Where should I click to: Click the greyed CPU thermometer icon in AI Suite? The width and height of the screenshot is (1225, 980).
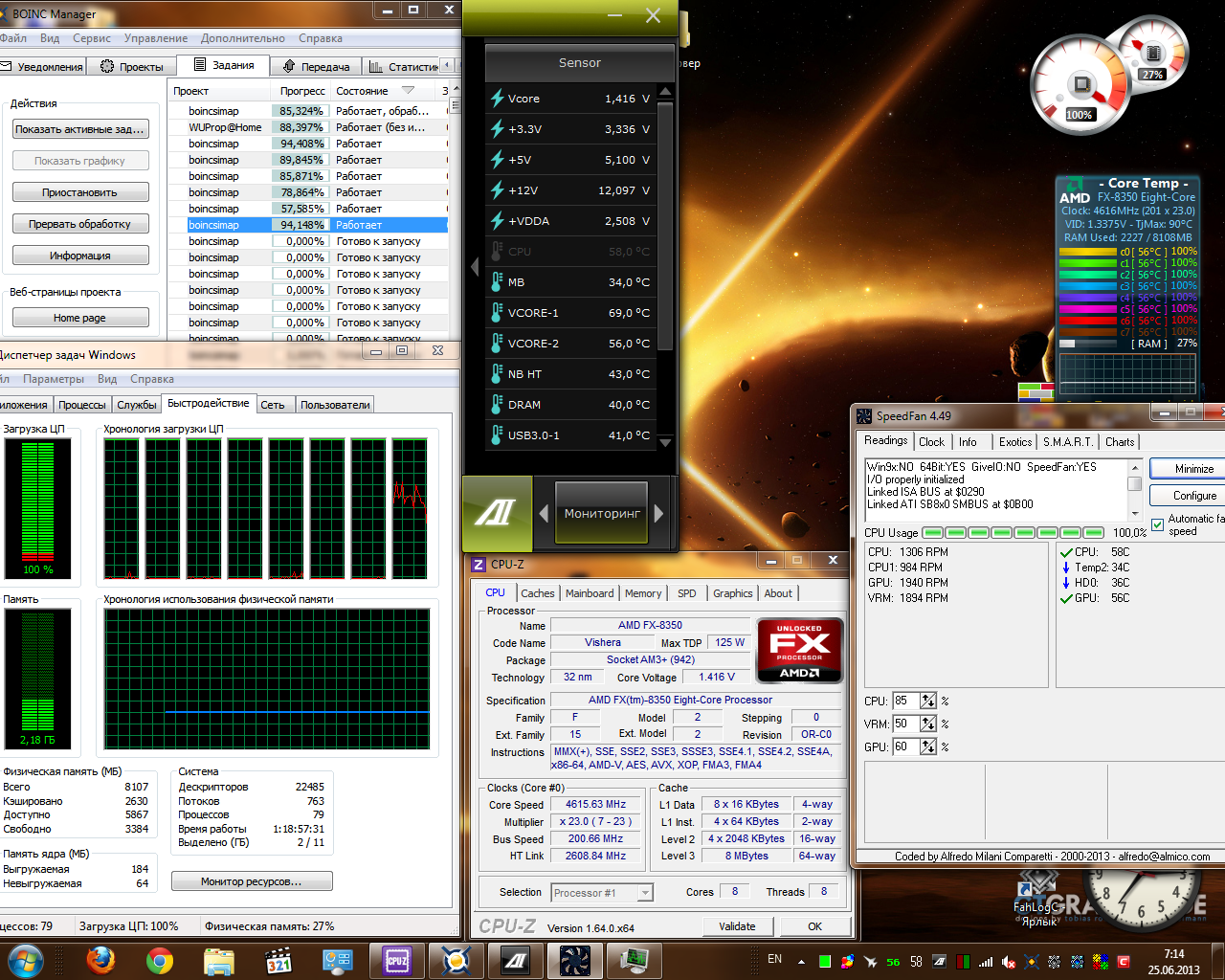(x=497, y=252)
